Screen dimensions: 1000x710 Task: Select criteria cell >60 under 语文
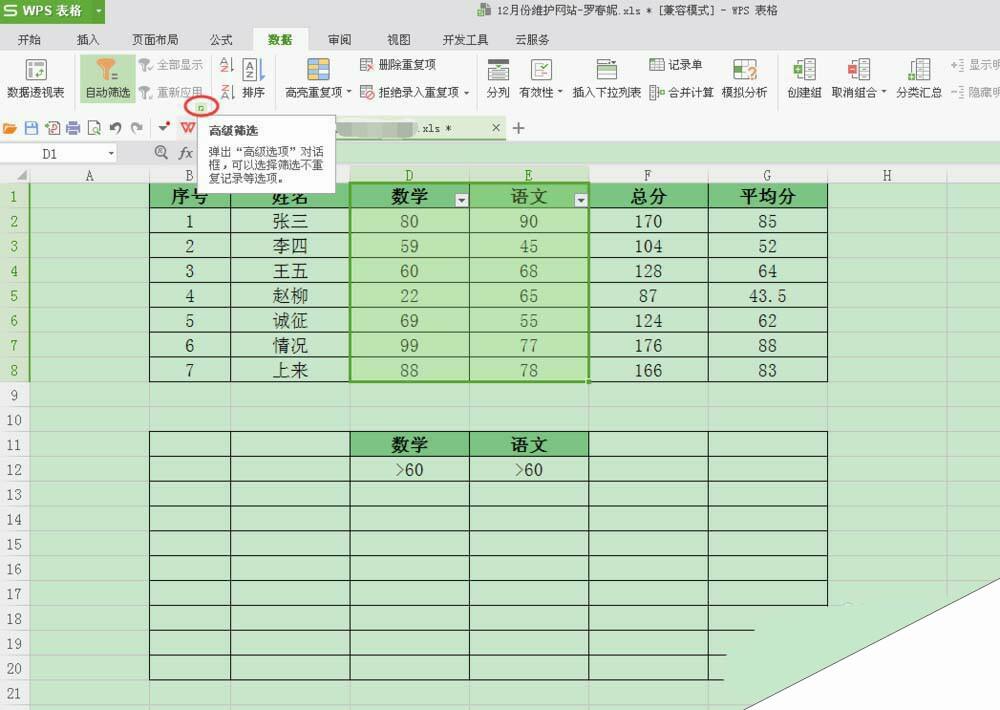529,470
